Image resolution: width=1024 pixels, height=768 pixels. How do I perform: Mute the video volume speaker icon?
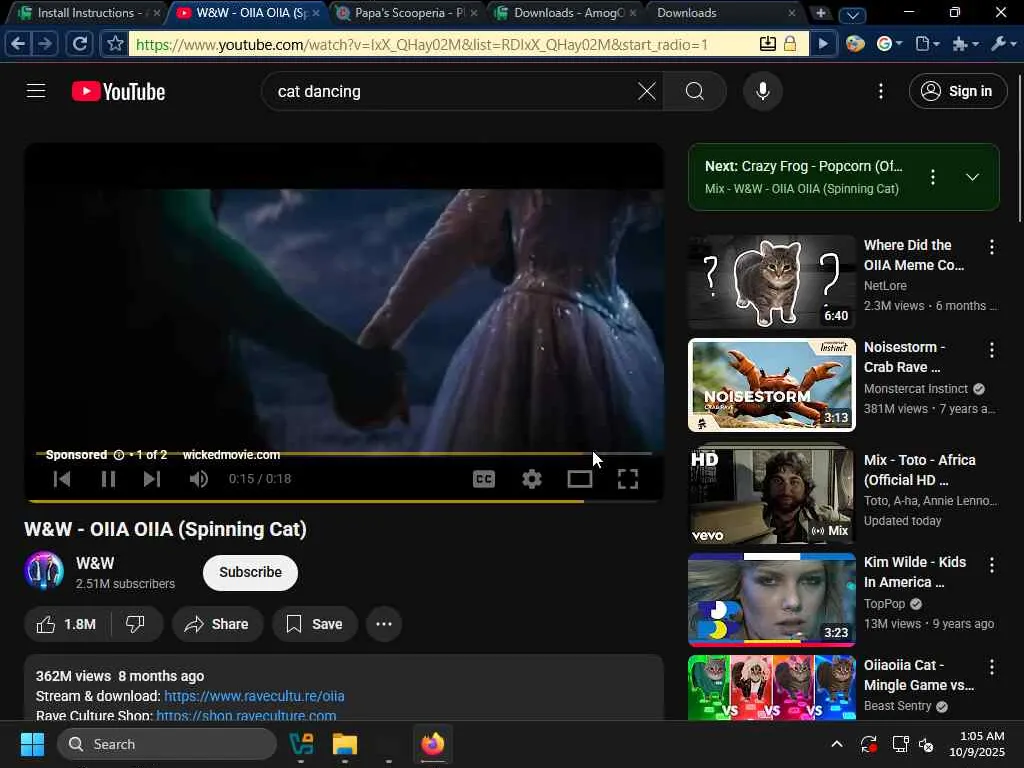[199, 479]
